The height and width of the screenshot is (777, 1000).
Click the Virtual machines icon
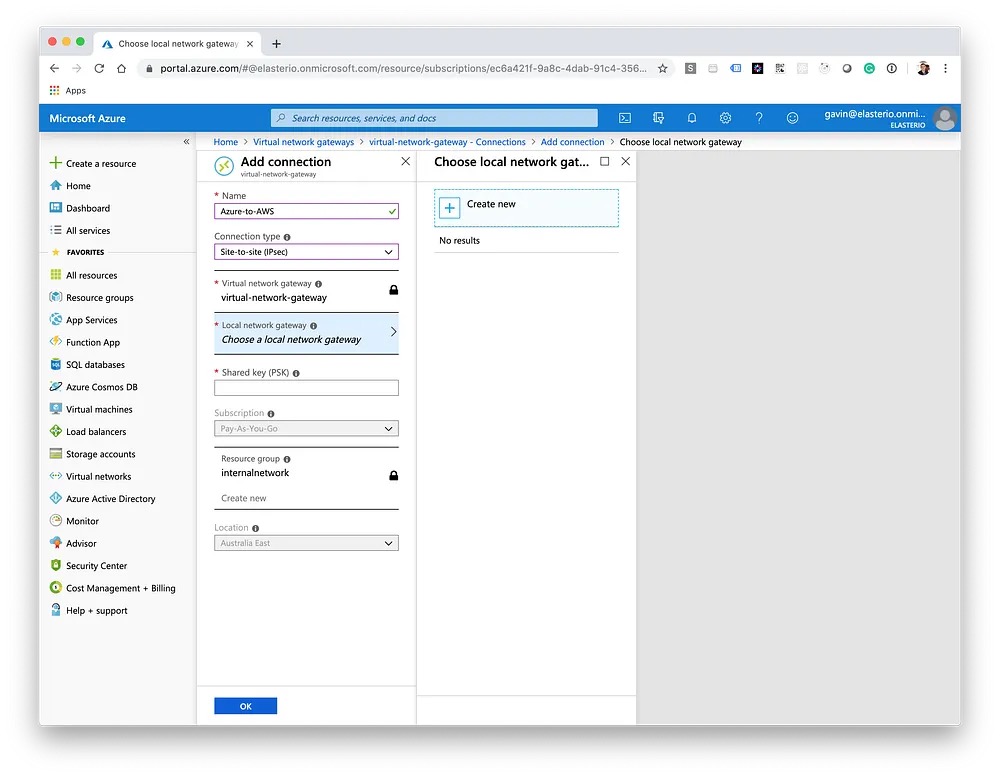point(55,409)
